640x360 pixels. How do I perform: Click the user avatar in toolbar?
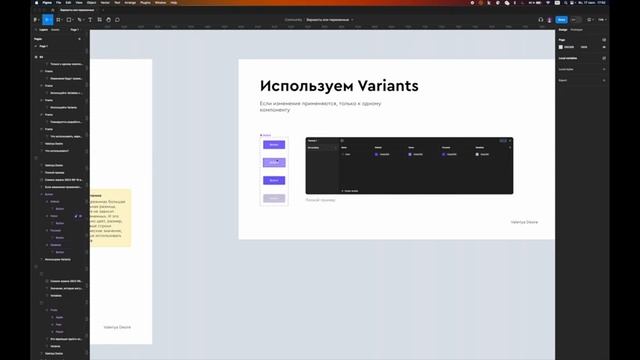[550, 20]
